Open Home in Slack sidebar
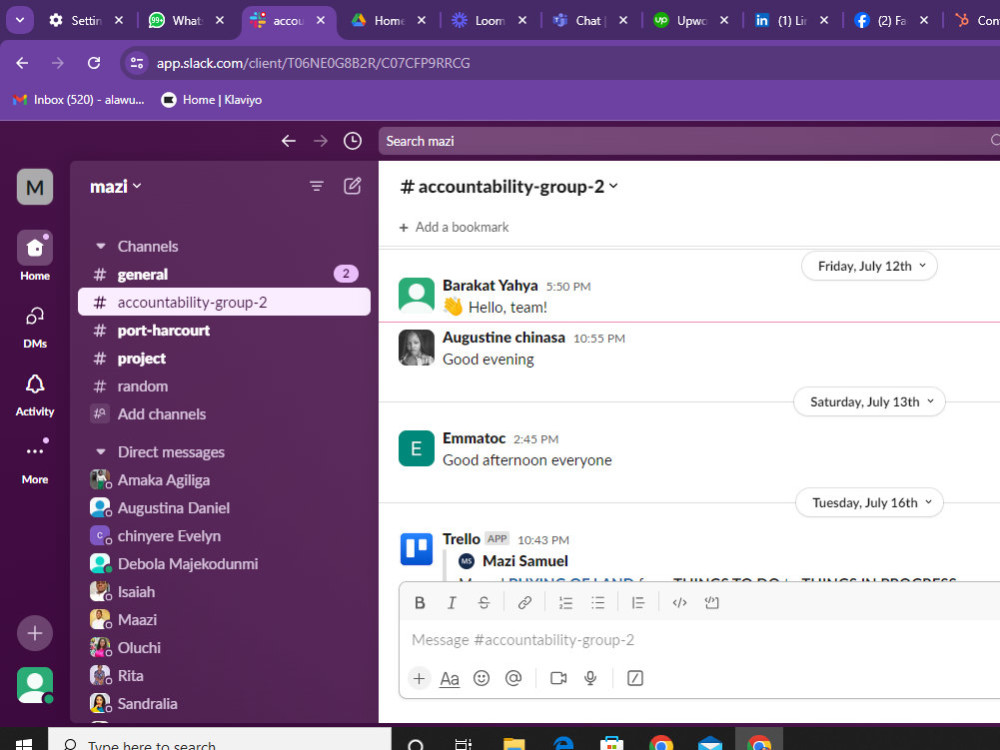 click(34, 256)
